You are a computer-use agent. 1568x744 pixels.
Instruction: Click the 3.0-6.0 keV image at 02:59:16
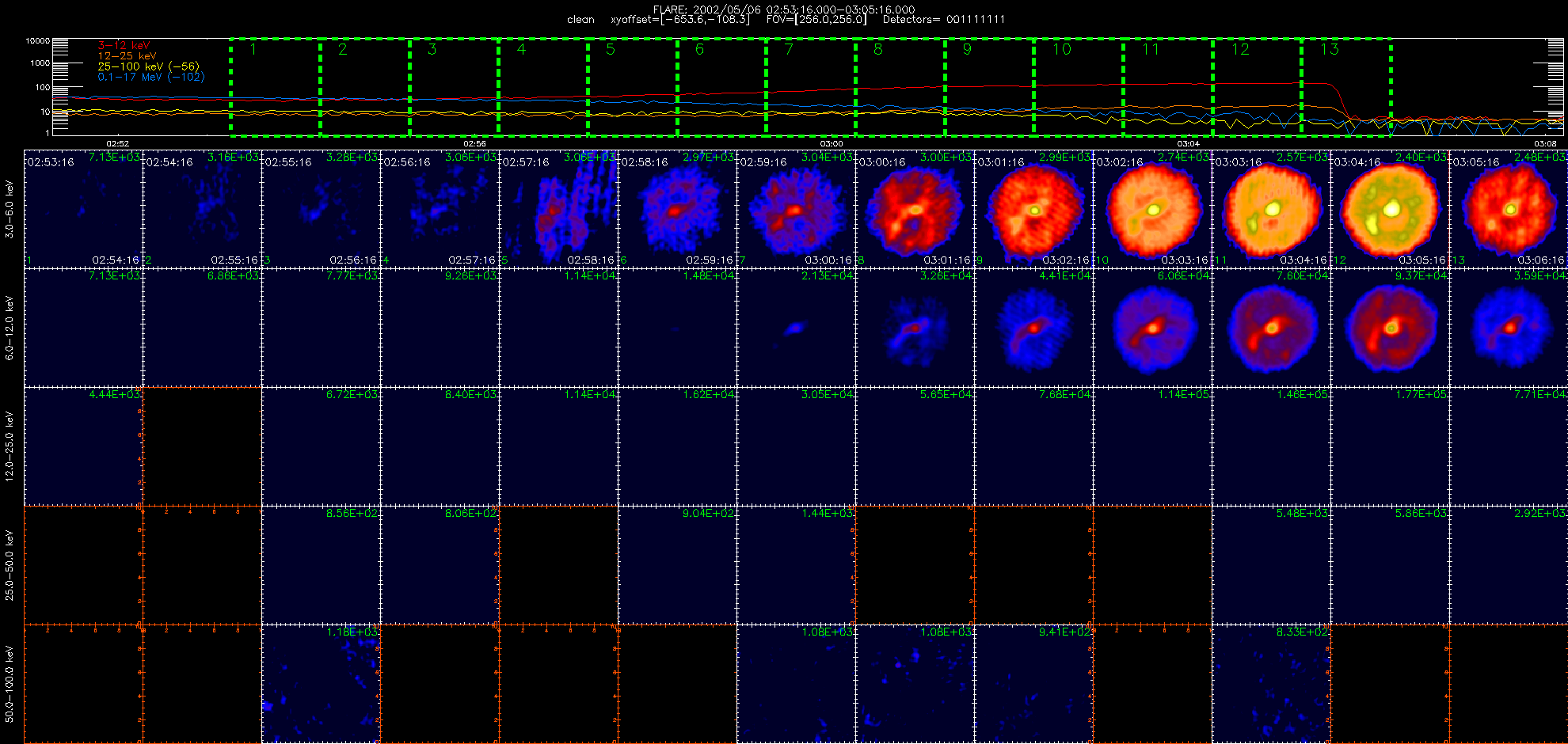click(x=796, y=209)
